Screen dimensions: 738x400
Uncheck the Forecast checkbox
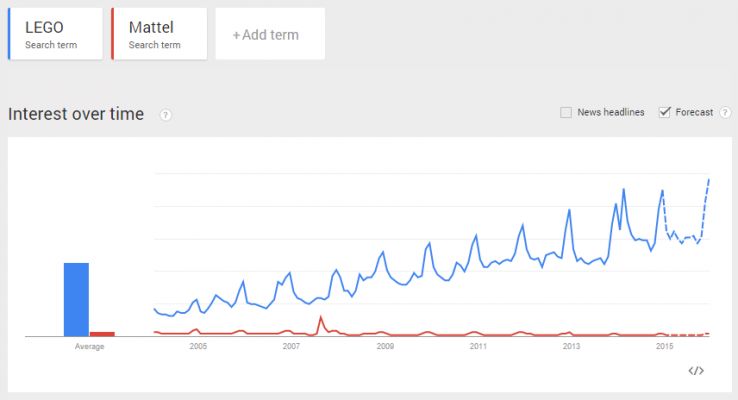[664, 112]
